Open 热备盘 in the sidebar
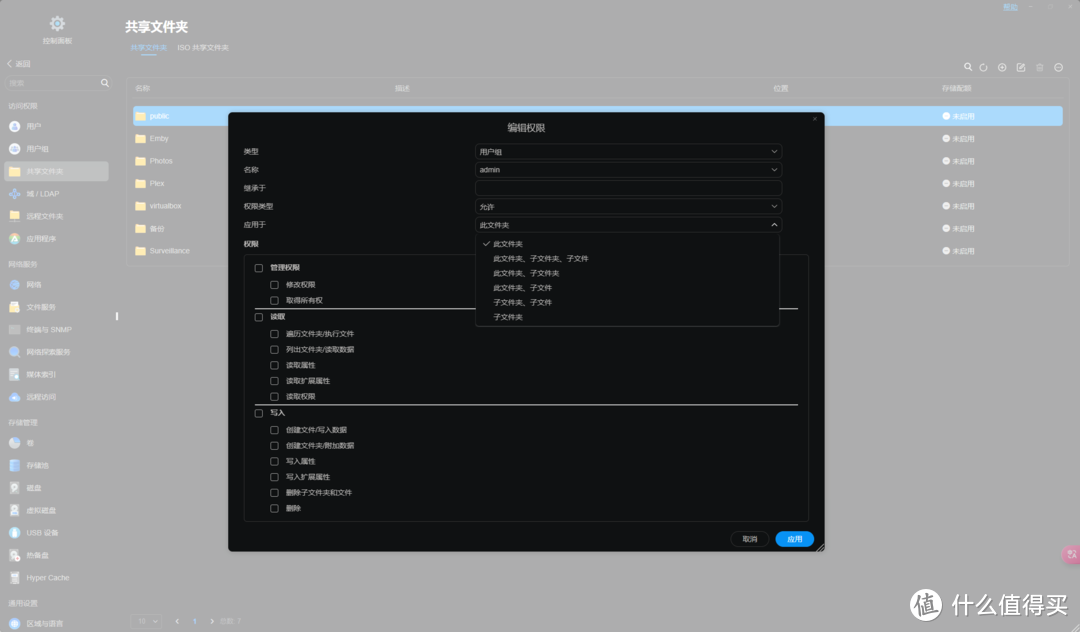Screen dimensions: 1080x632 56,555
